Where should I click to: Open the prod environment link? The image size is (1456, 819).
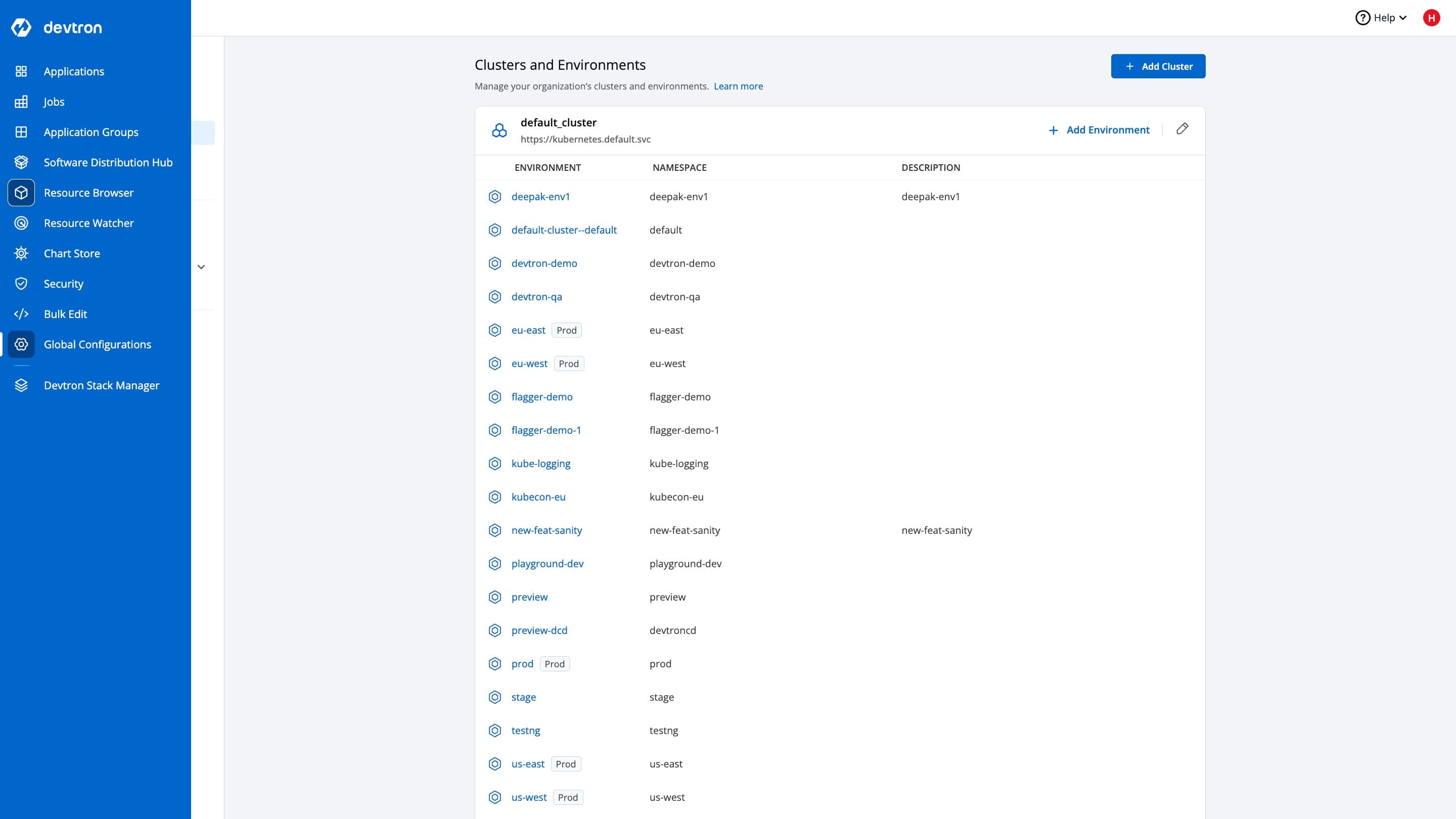(522, 664)
